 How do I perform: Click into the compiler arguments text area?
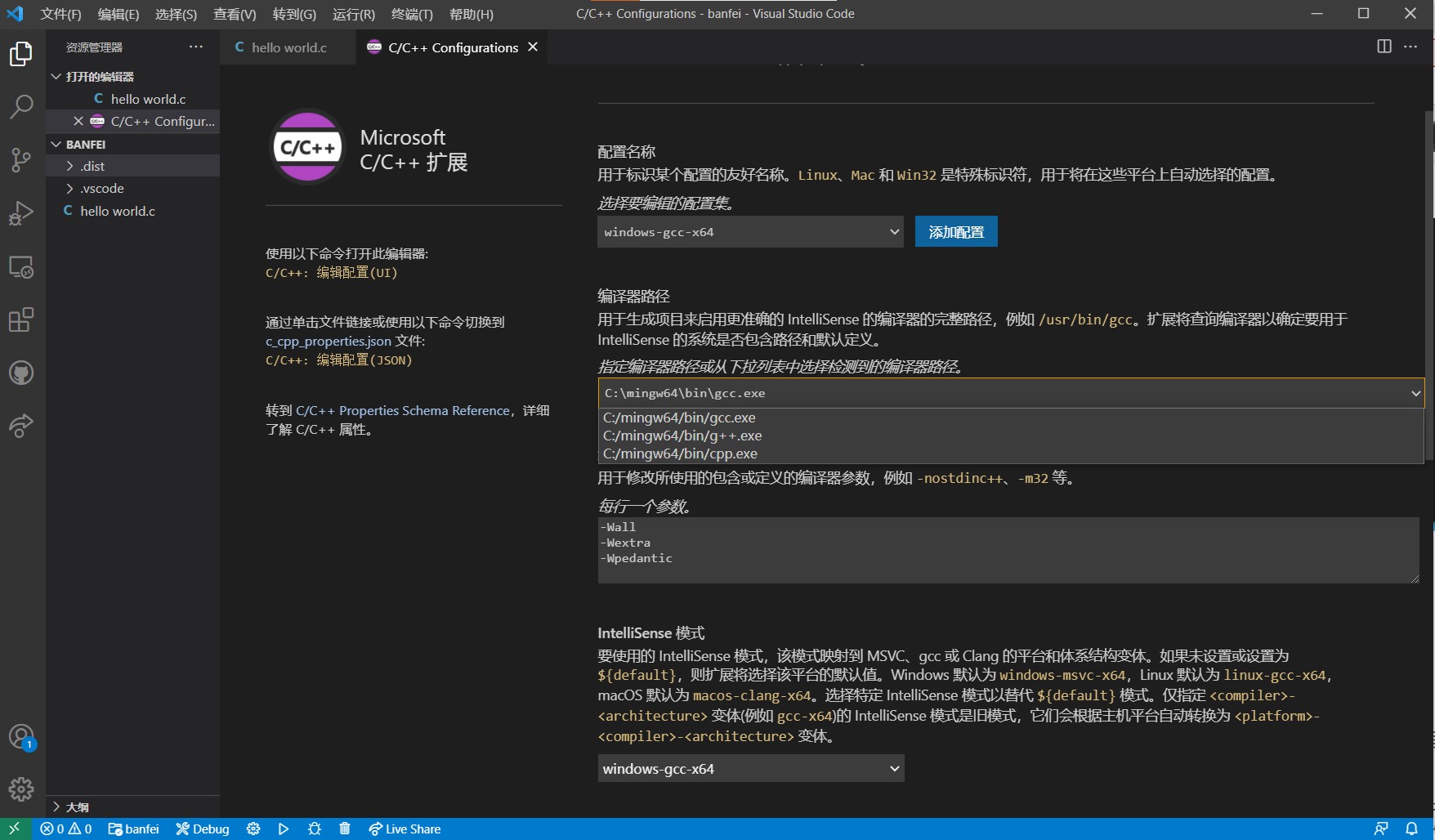pos(1008,550)
